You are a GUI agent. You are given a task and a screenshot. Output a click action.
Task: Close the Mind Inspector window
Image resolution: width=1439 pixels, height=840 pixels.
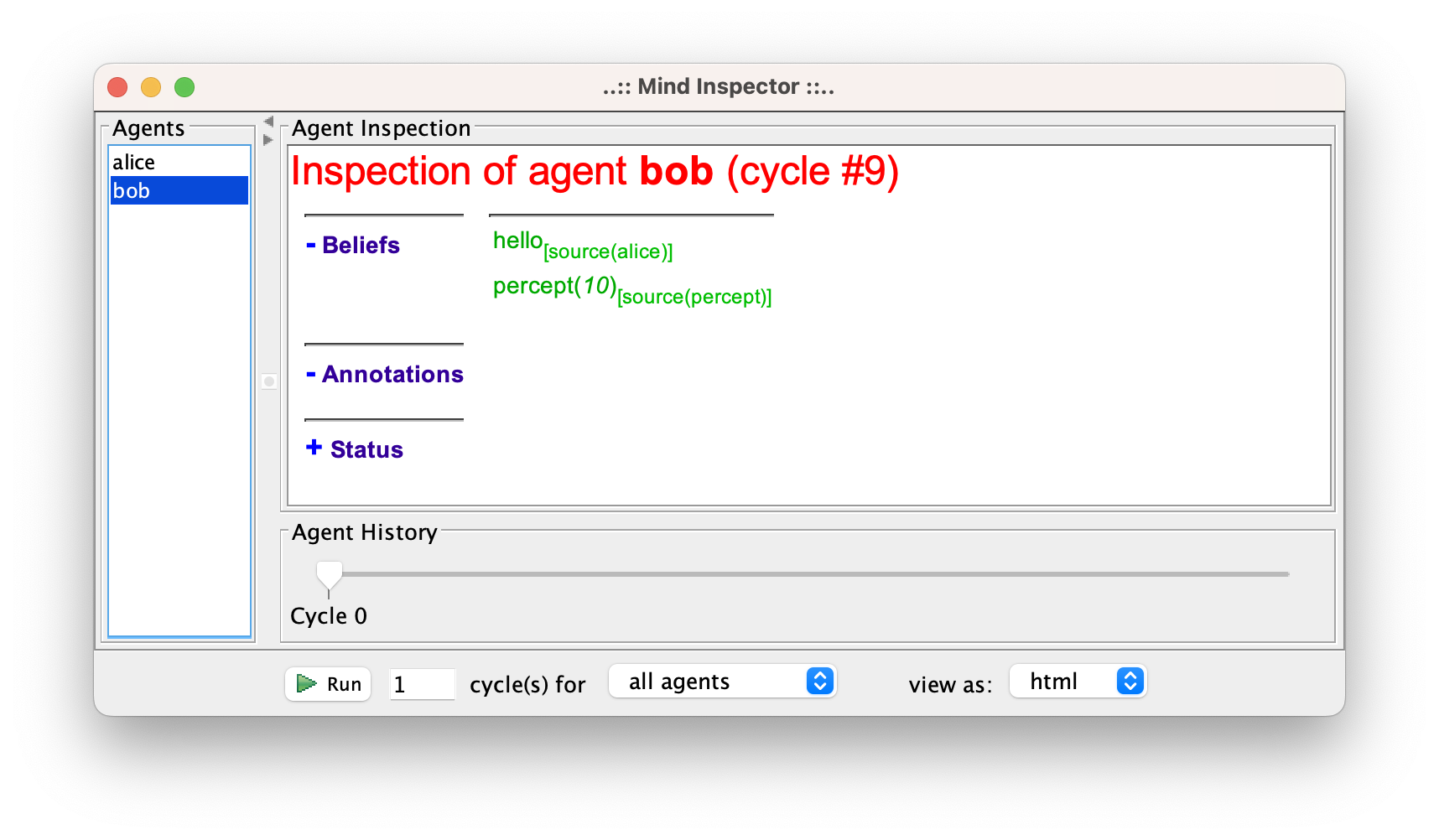point(117,87)
